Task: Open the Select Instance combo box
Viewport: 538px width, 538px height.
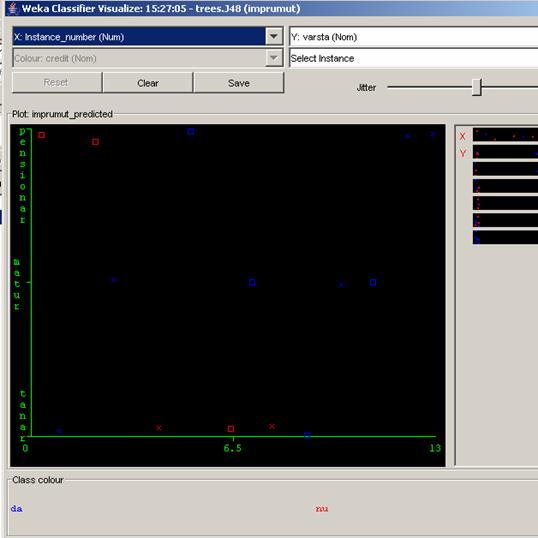Action: tap(414, 58)
